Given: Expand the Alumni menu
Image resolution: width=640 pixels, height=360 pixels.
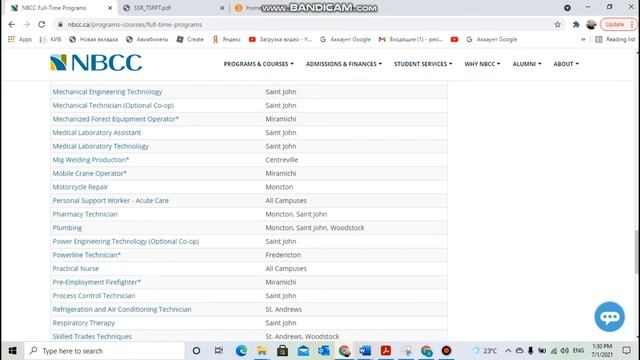Looking at the screenshot, I should click(527, 64).
